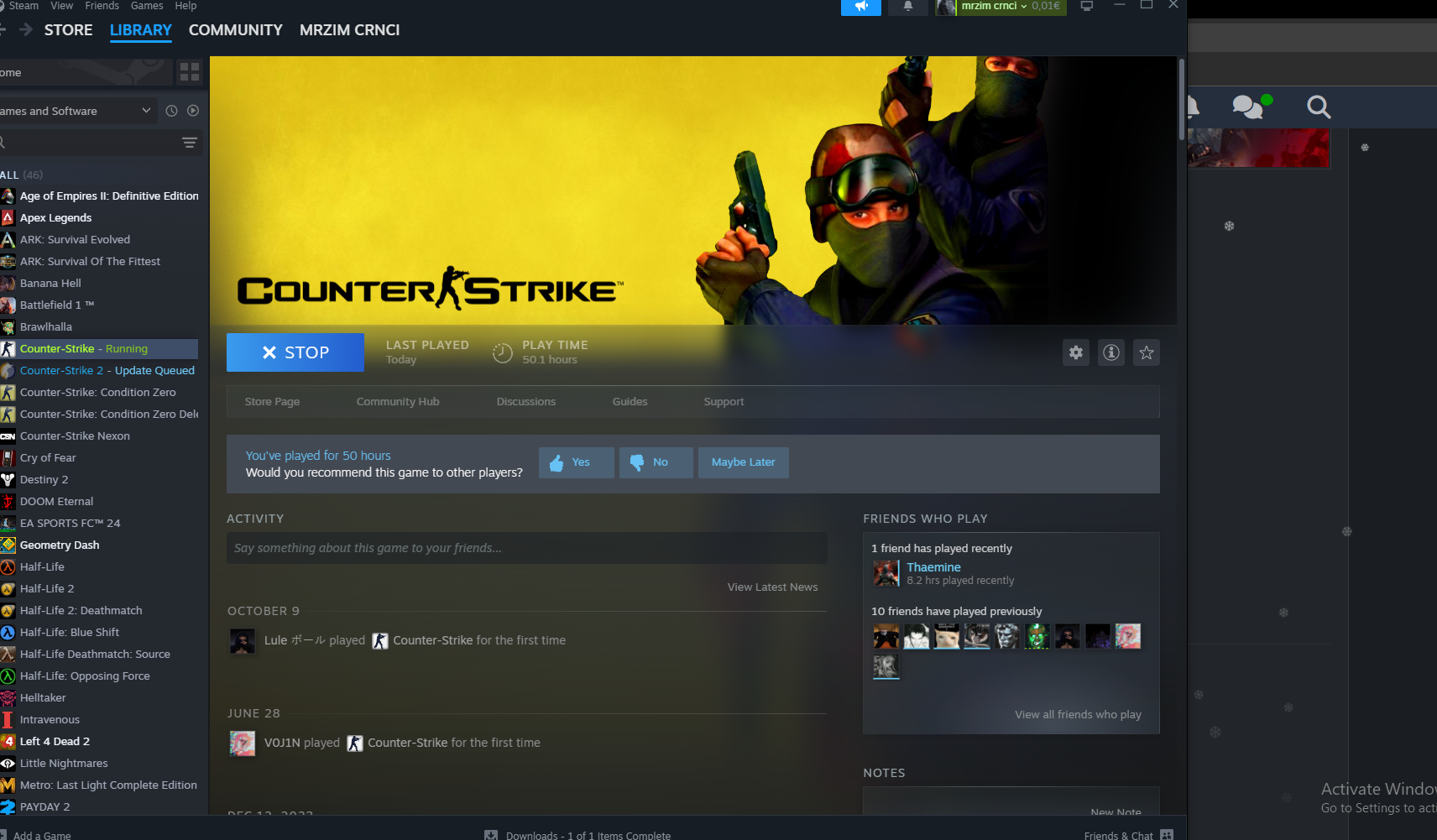Open the Community Hub tab
This screenshot has width=1437, height=840.
(398, 402)
